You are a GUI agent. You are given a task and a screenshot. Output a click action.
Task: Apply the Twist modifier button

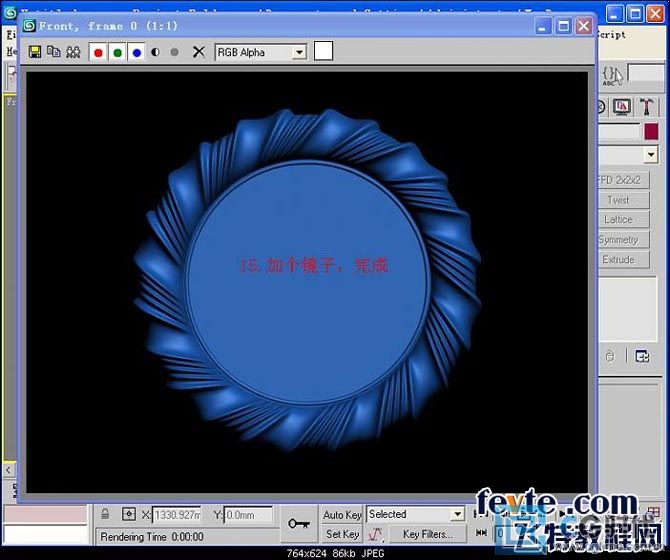[x=623, y=200]
